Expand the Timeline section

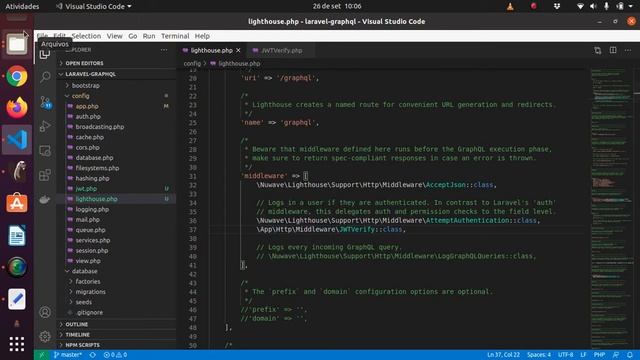tap(116, 334)
